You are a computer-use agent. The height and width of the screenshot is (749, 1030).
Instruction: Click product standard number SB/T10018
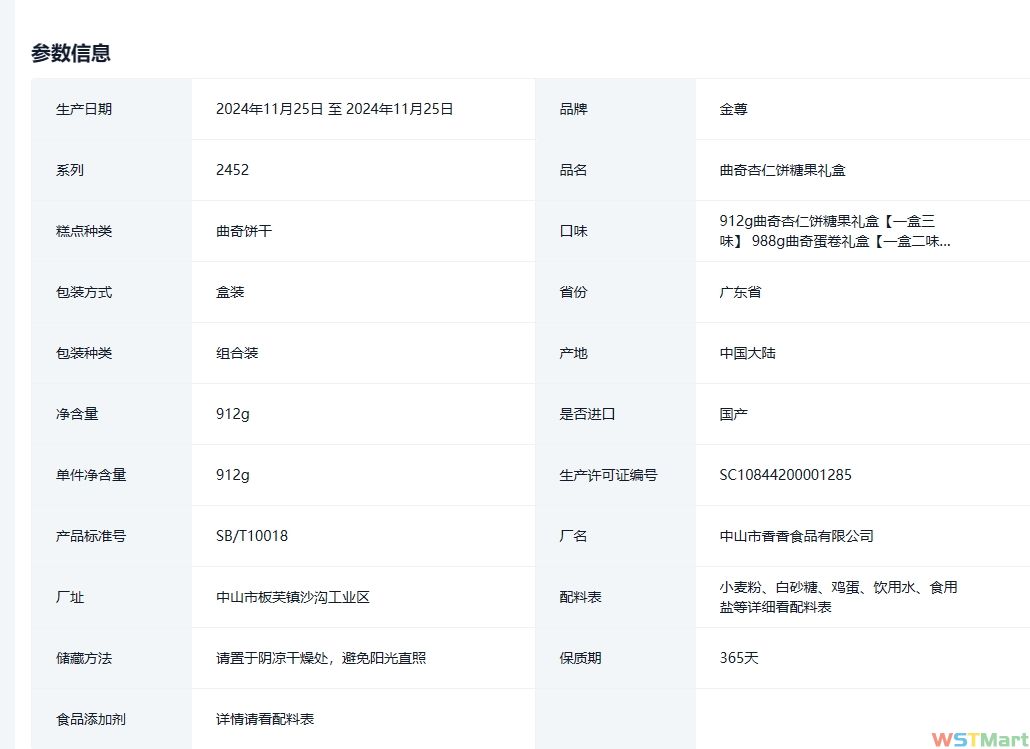click(x=251, y=536)
